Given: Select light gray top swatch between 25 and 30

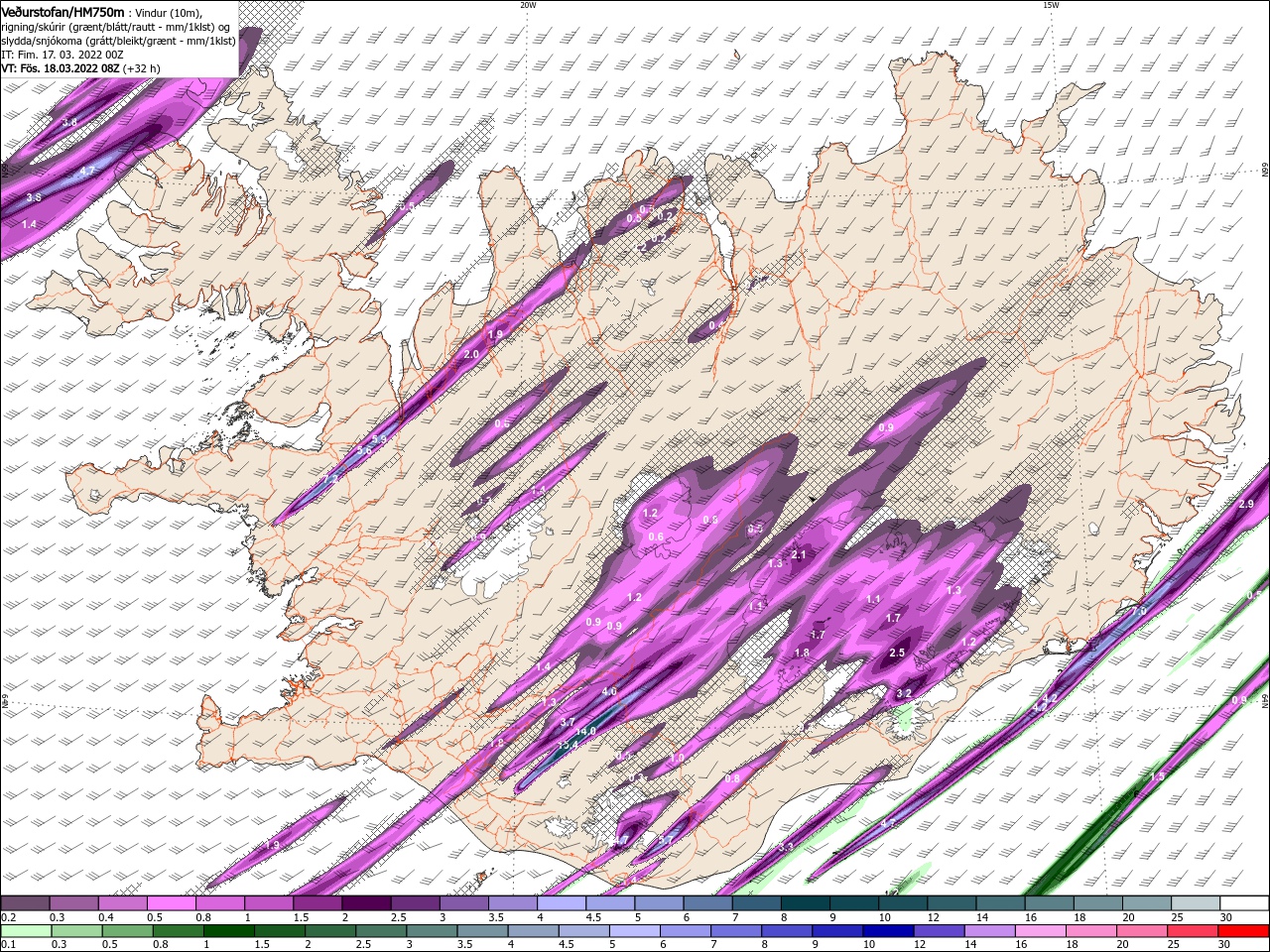Looking at the screenshot, I should pos(1196,903).
